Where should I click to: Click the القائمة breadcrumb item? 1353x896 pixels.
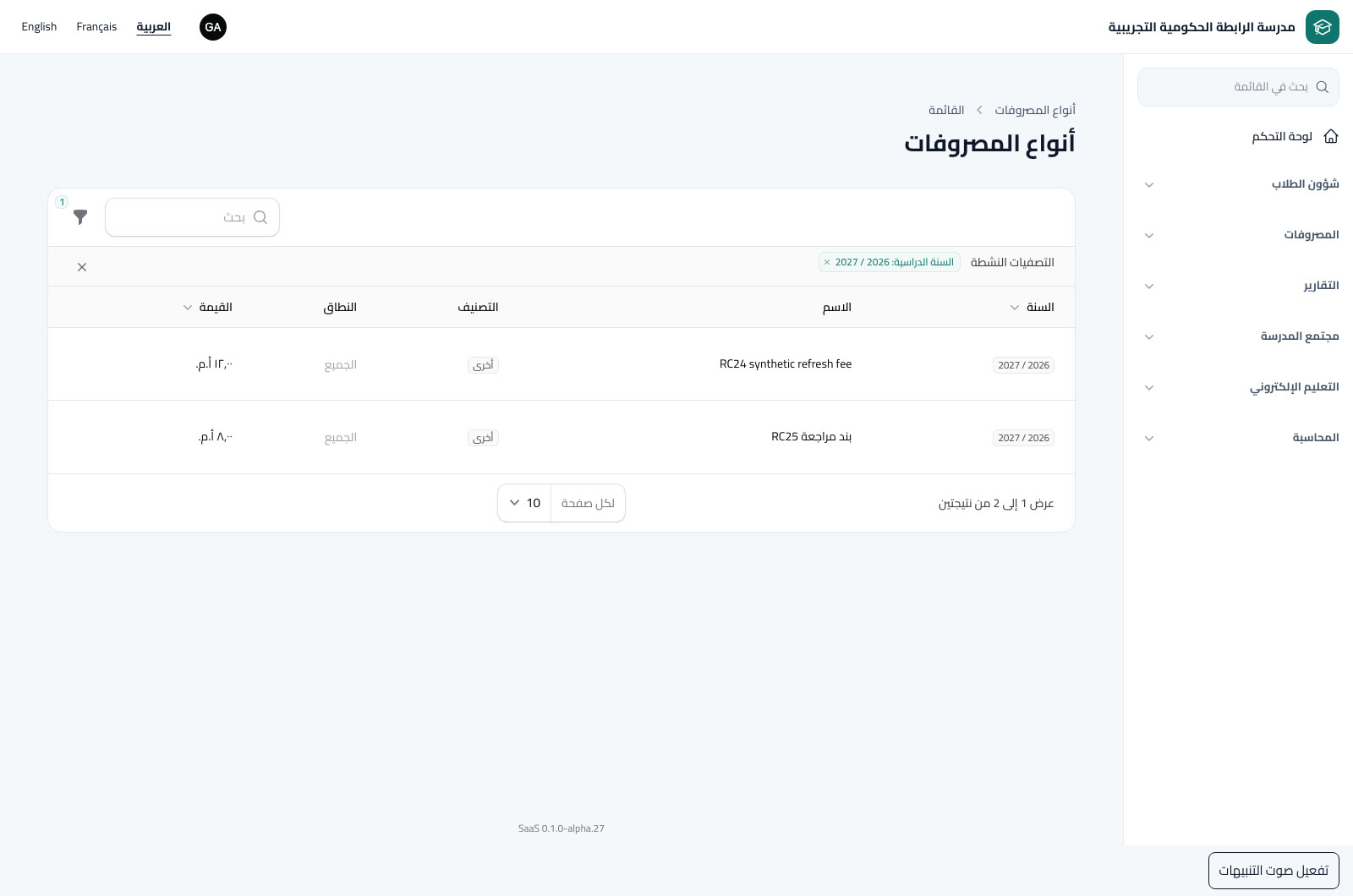pyautogui.click(x=946, y=110)
